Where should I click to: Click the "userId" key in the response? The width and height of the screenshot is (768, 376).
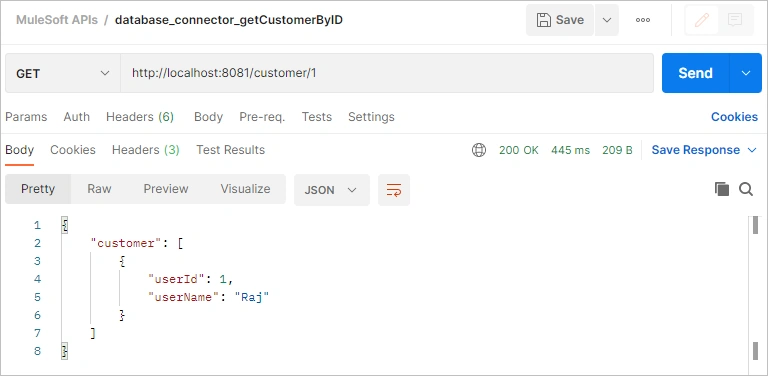176,279
